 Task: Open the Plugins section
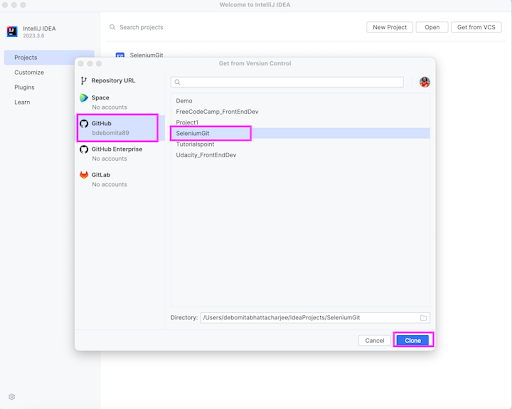24,87
